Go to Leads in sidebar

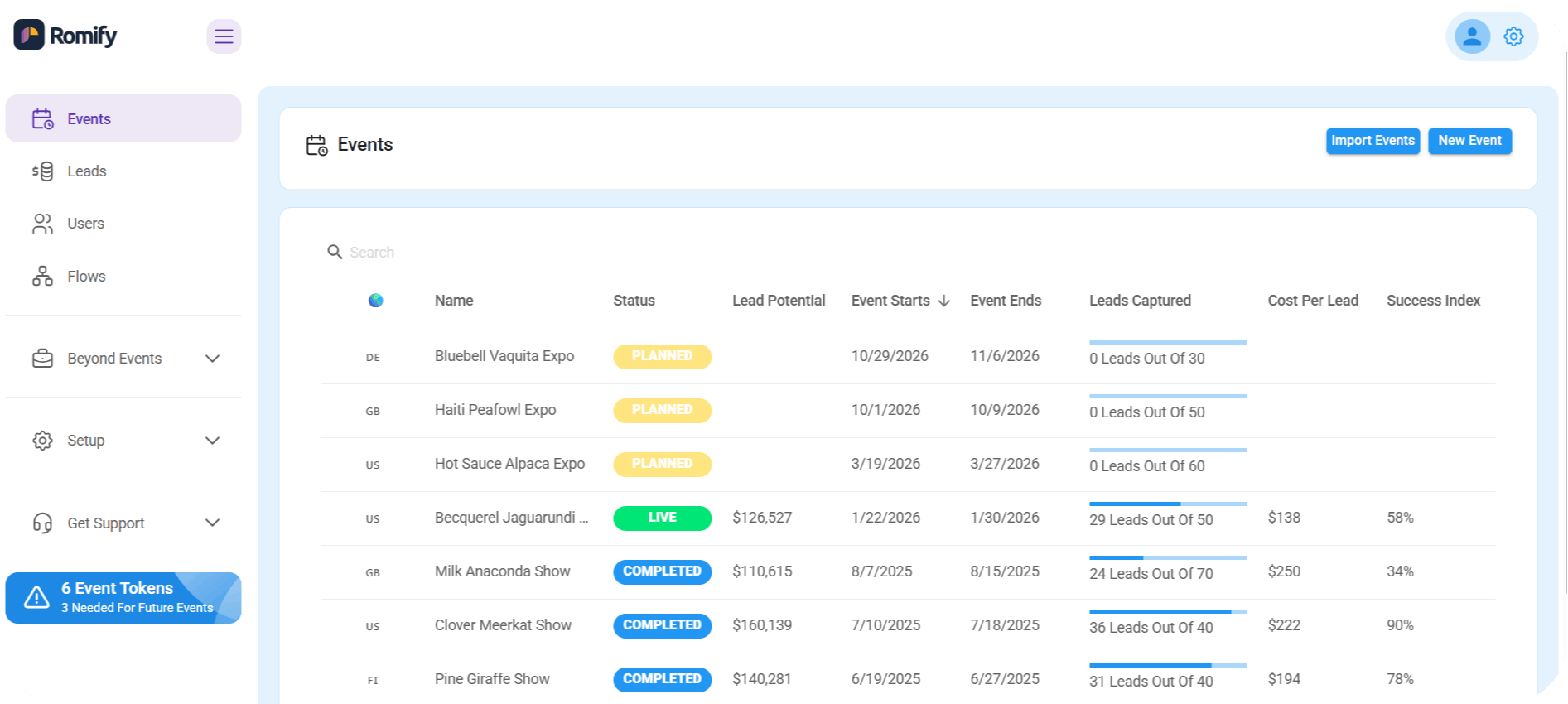tap(87, 171)
